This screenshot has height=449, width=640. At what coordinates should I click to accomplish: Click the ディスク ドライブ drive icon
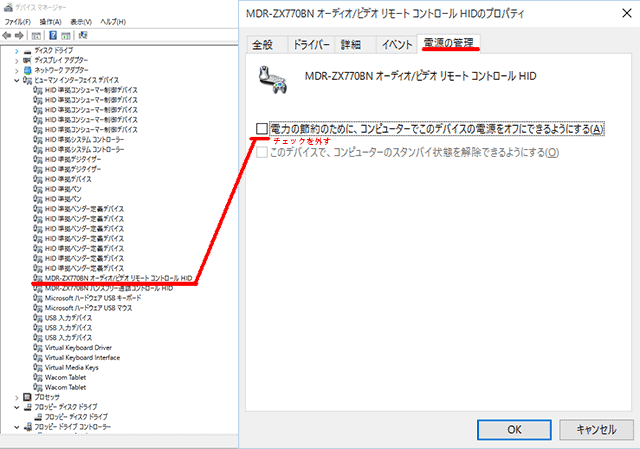pyautogui.click(x=26, y=49)
